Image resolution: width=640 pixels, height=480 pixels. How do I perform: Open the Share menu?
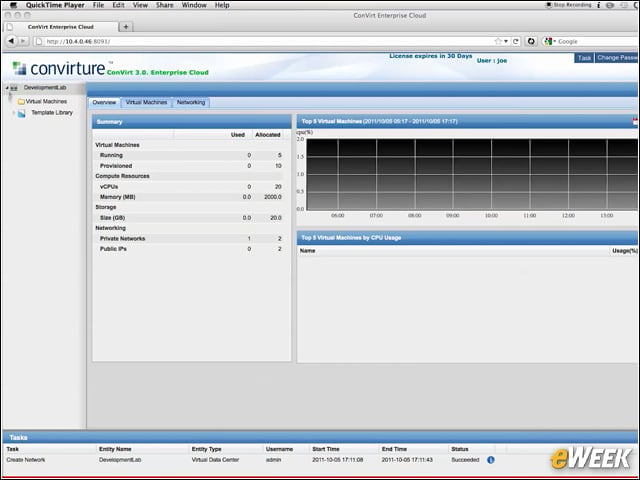tap(164, 5)
